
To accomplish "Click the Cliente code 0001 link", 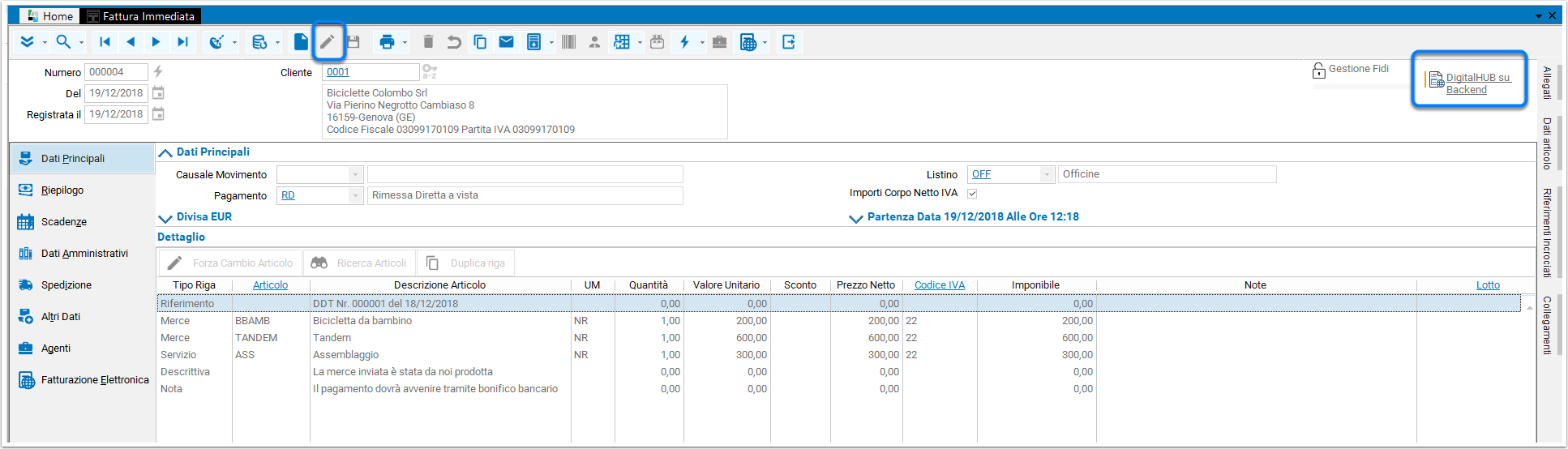I will tap(338, 72).
